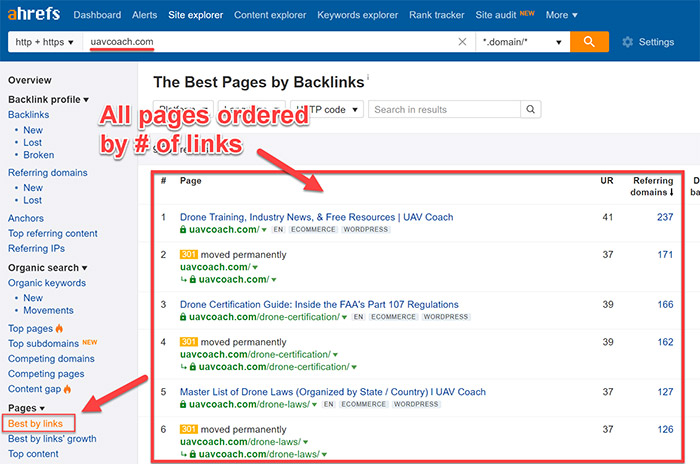Screen dimensions: 700x464
Task: Click the search in results magnifier icon
Action: [x=530, y=109]
